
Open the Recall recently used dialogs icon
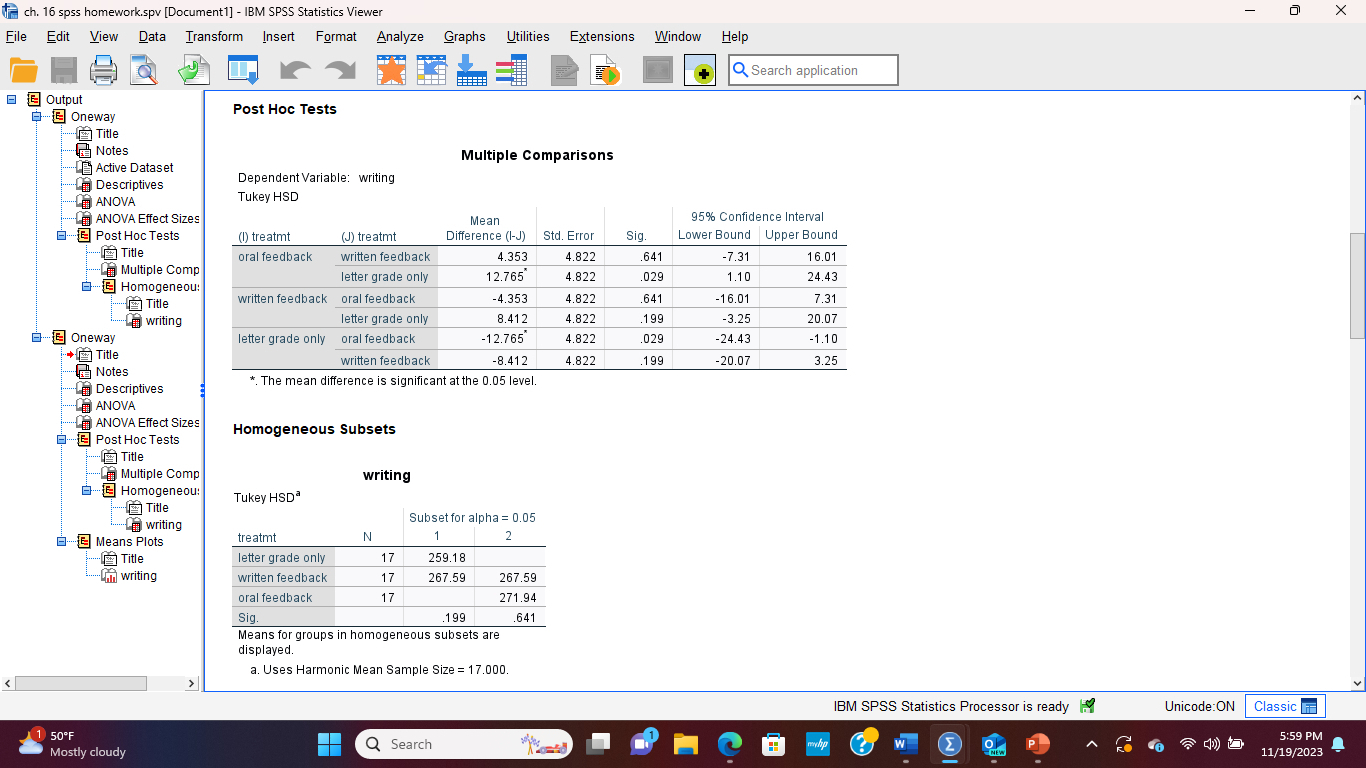coord(243,70)
